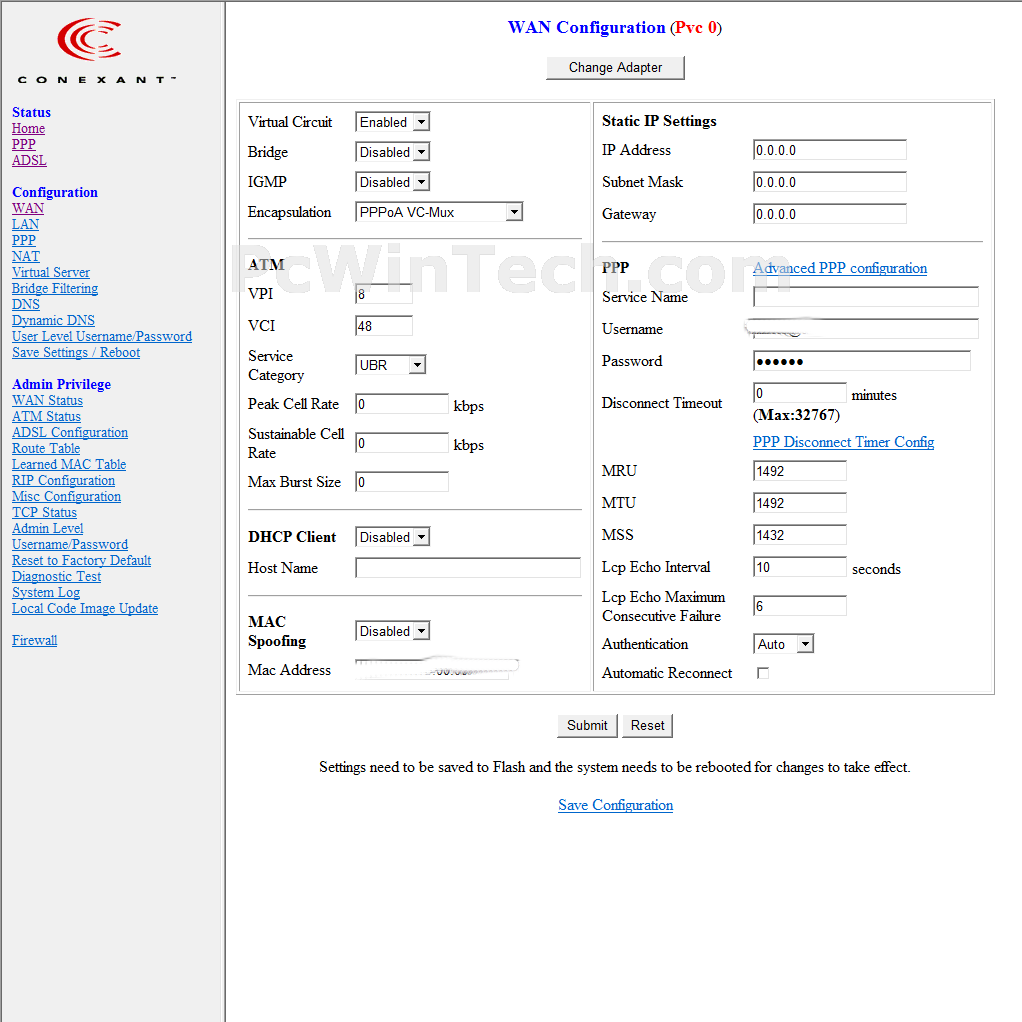Viewport: 1022px width, 1022px height.
Task: Click the Change Adapter button
Action: 615,67
